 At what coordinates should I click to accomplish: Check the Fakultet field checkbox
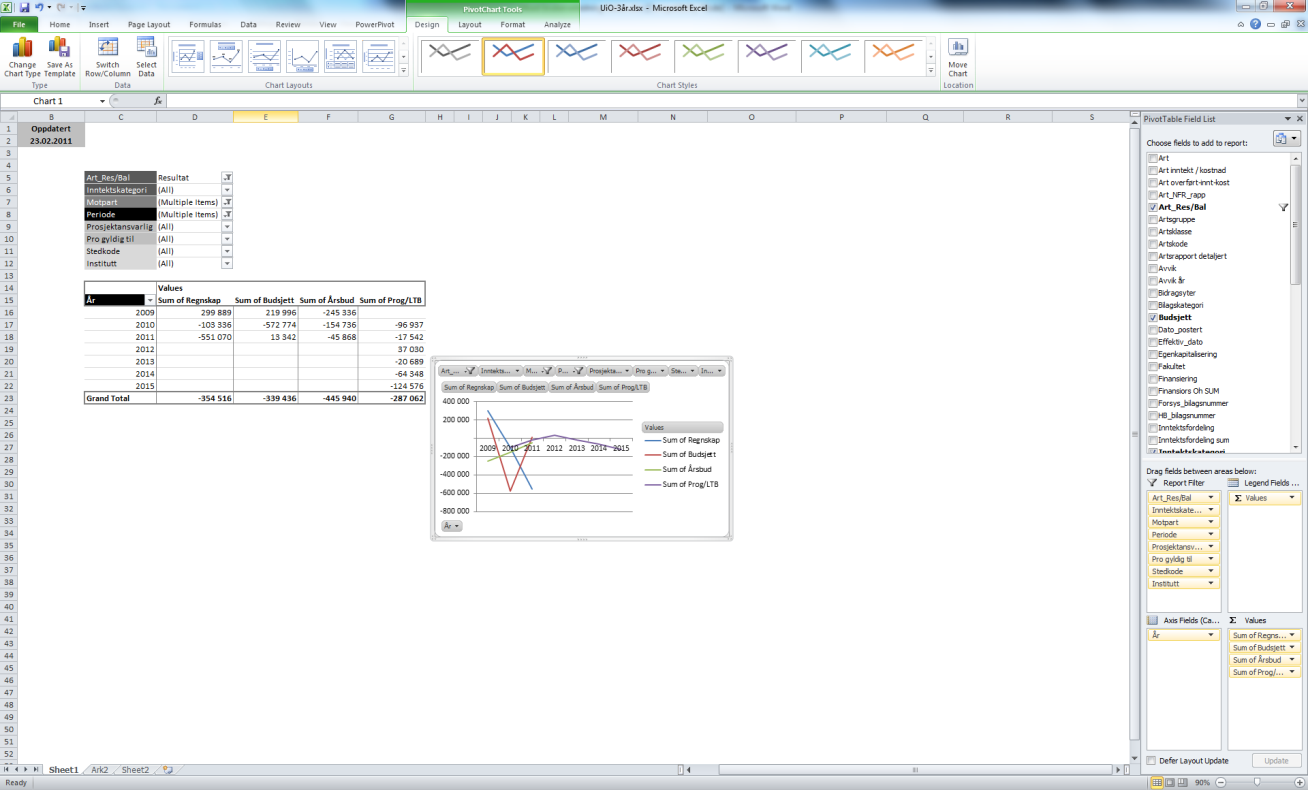tap(1153, 366)
